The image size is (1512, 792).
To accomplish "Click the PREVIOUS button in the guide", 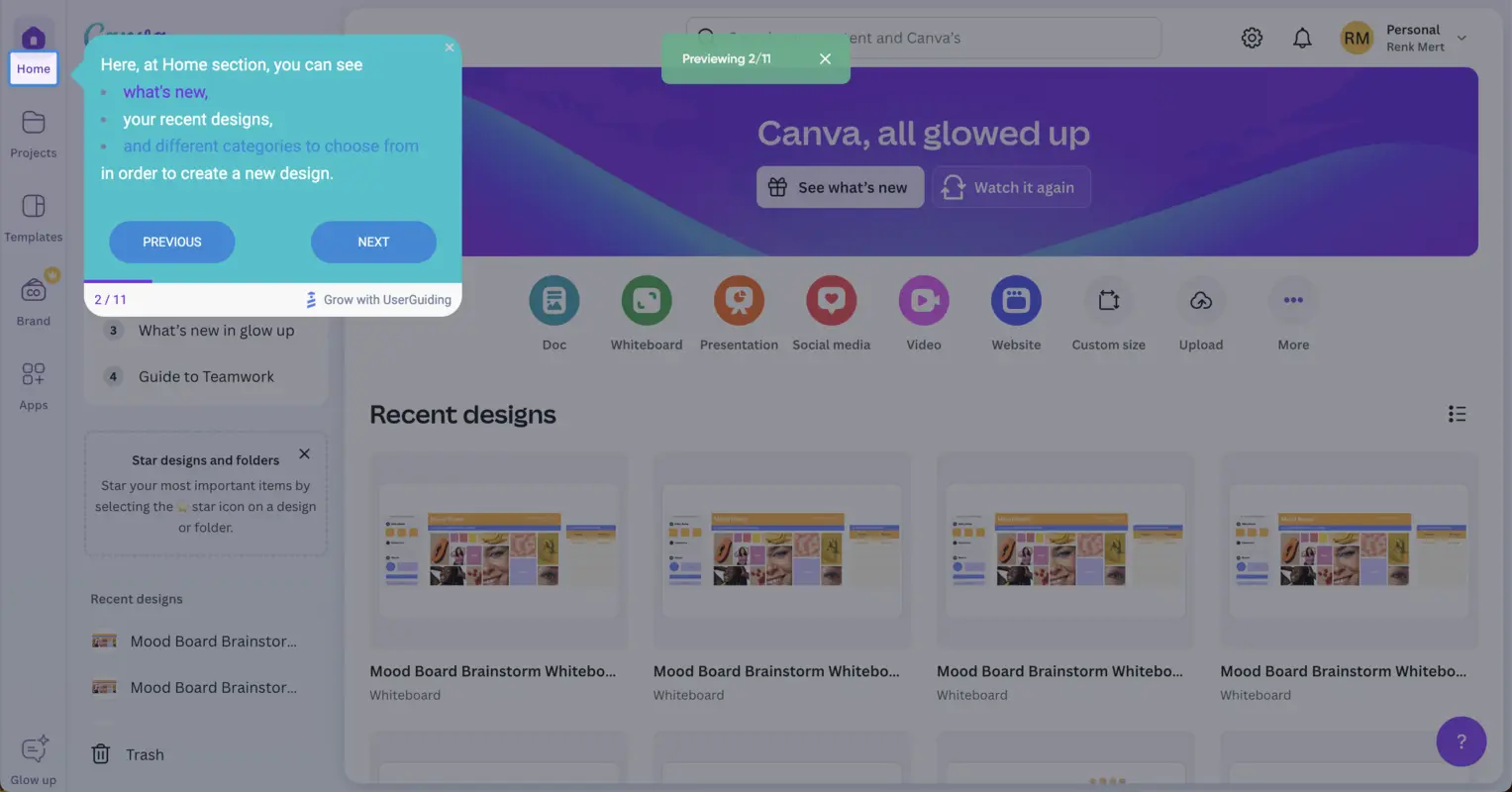I will (172, 242).
